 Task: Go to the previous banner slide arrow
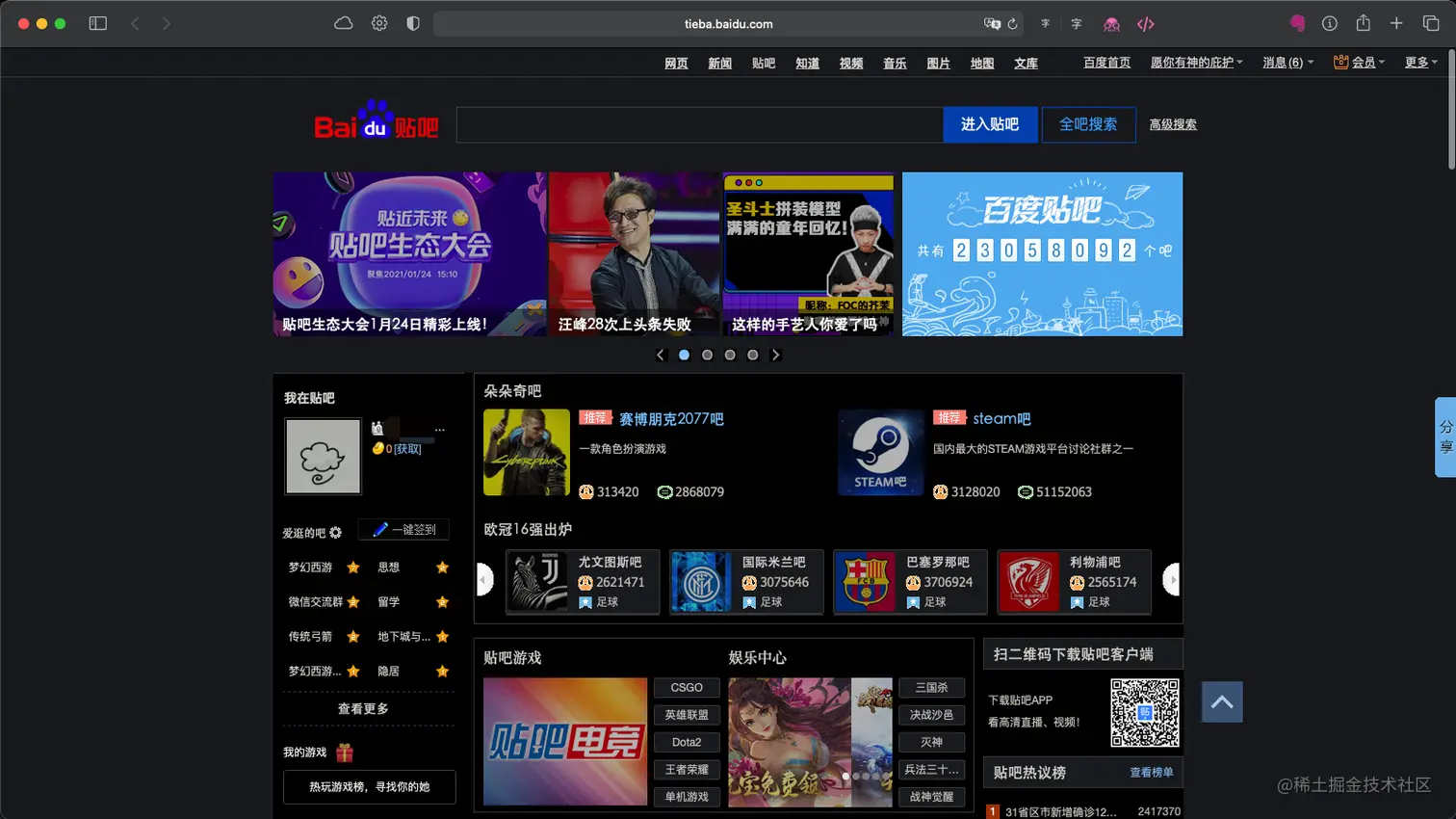[x=661, y=355]
